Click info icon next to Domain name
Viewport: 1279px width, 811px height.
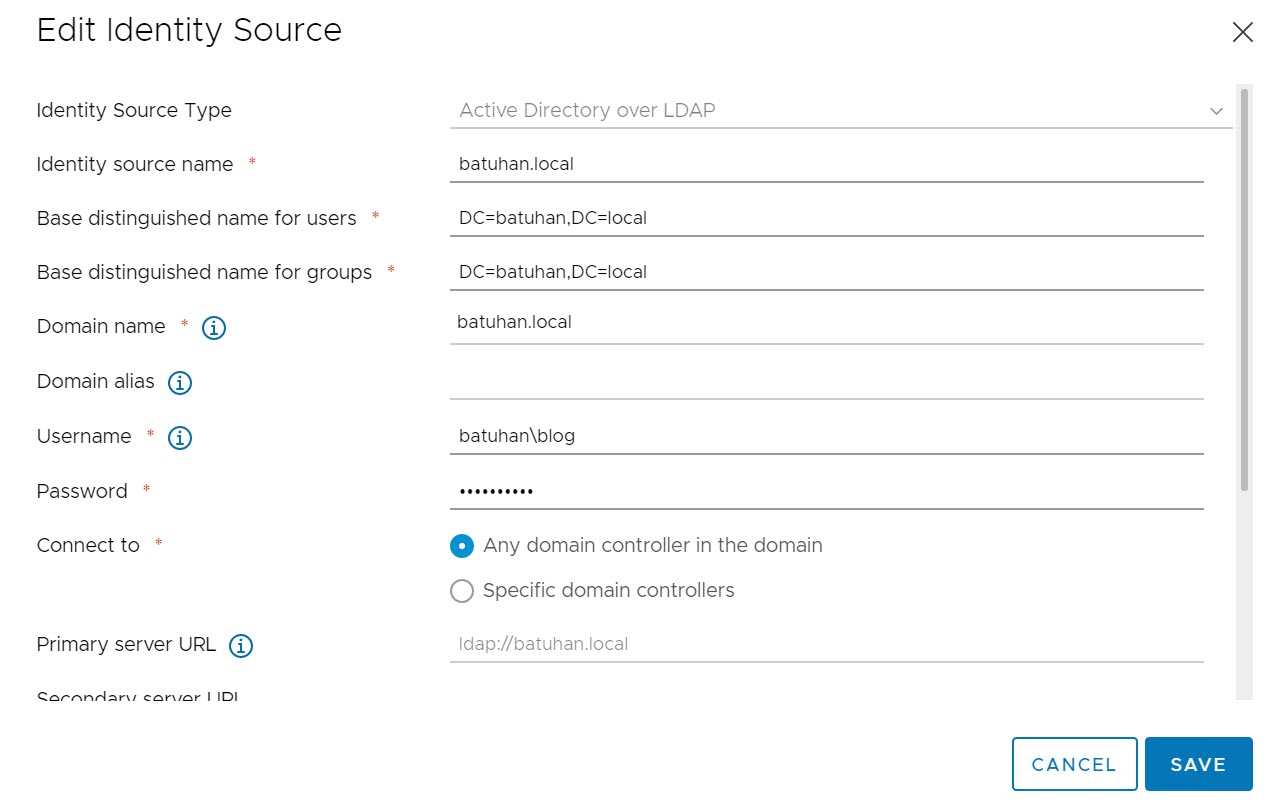(214, 328)
